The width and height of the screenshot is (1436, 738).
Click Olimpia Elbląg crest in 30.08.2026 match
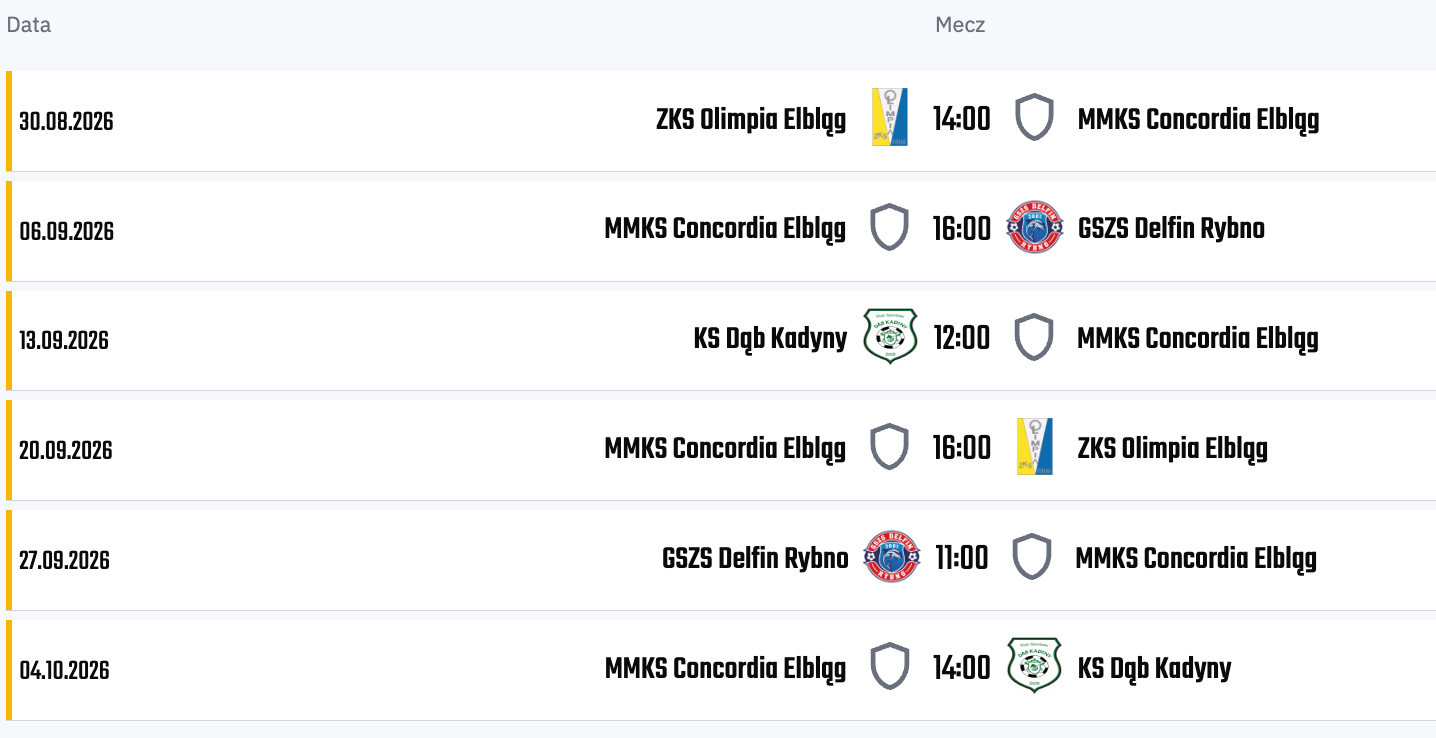(890, 118)
